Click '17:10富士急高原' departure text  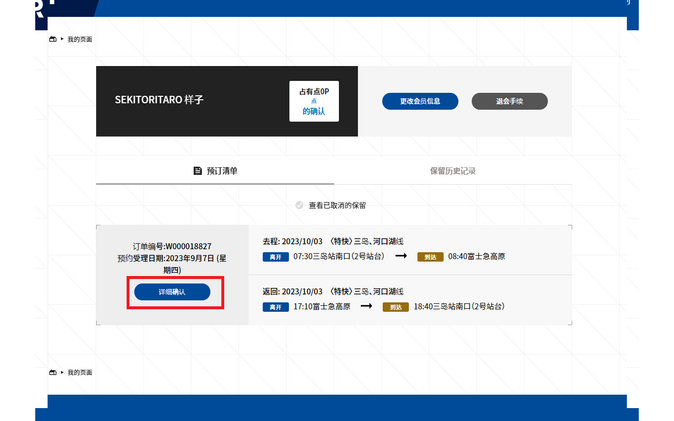click(x=322, y=306)
